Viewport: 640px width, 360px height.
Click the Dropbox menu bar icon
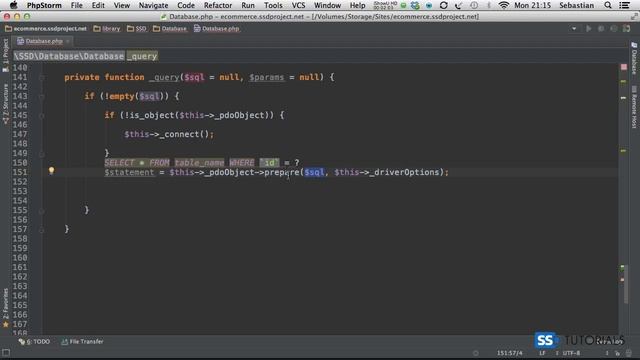click(415, 5)
